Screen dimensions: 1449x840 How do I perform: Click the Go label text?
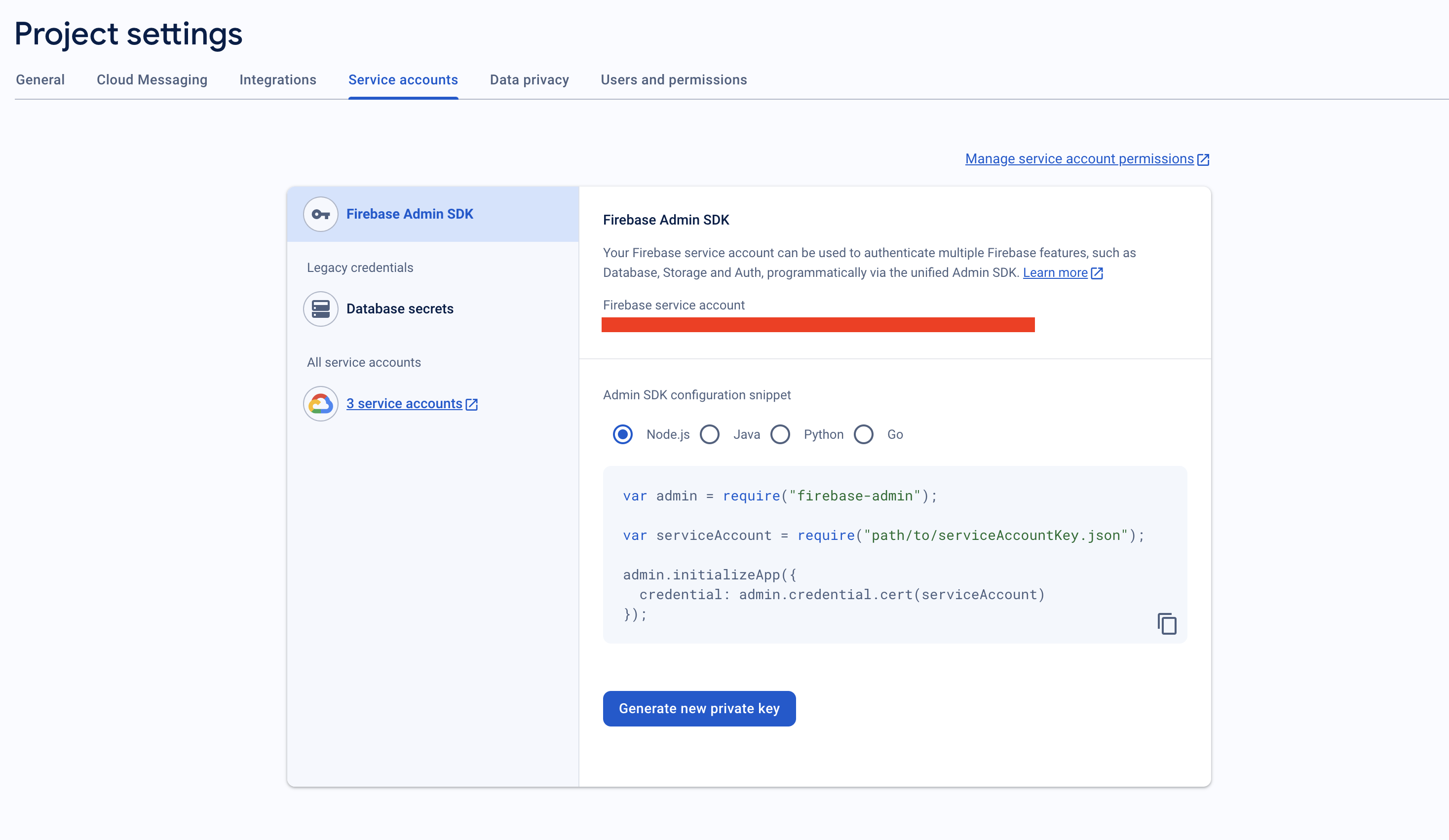click(895, 435)
